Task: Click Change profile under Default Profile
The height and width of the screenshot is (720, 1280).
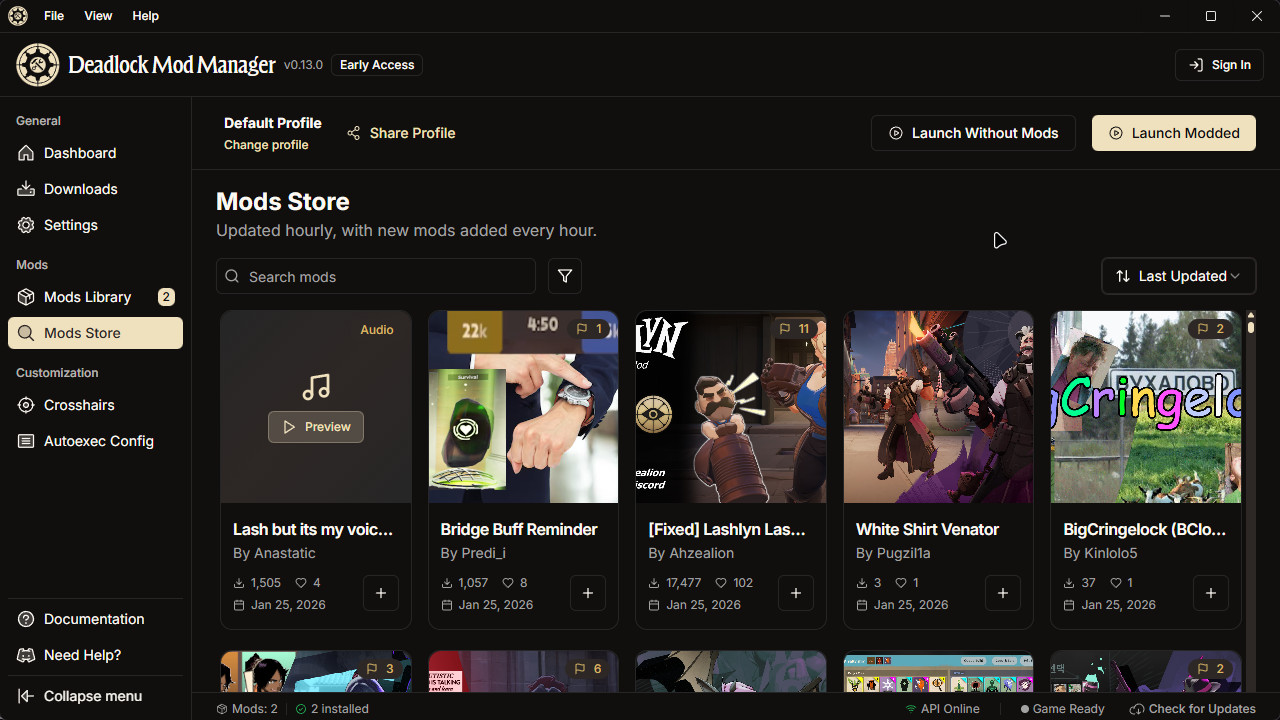Action: pyautogui.click(x=265, y=145)
